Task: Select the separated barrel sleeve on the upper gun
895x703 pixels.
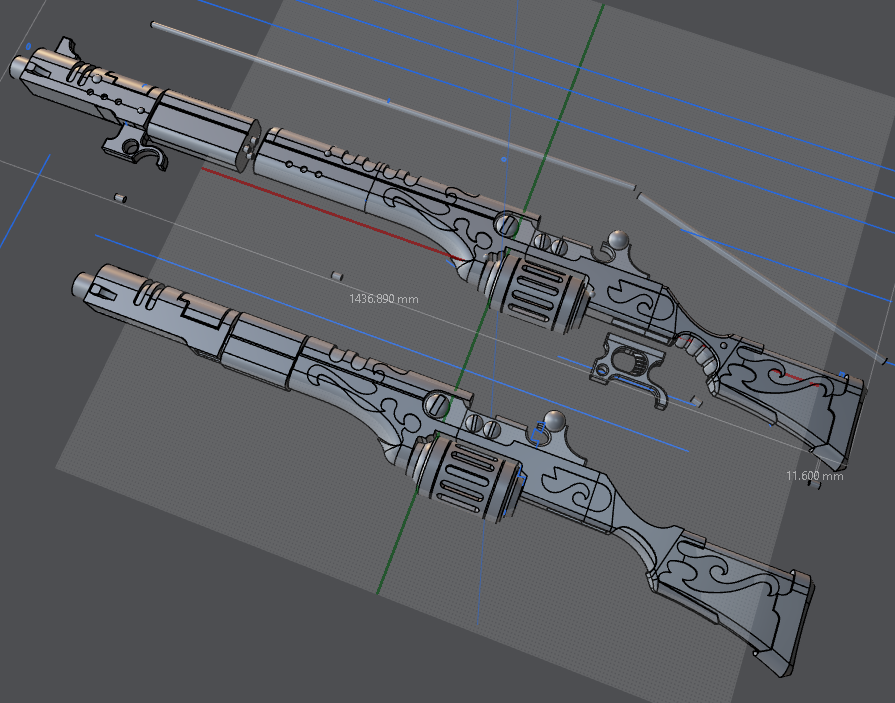Action: click(x=203, y=130)
